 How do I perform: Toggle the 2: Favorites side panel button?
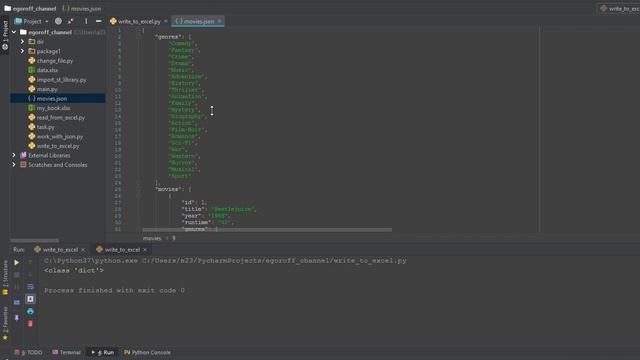click(5, 324)
